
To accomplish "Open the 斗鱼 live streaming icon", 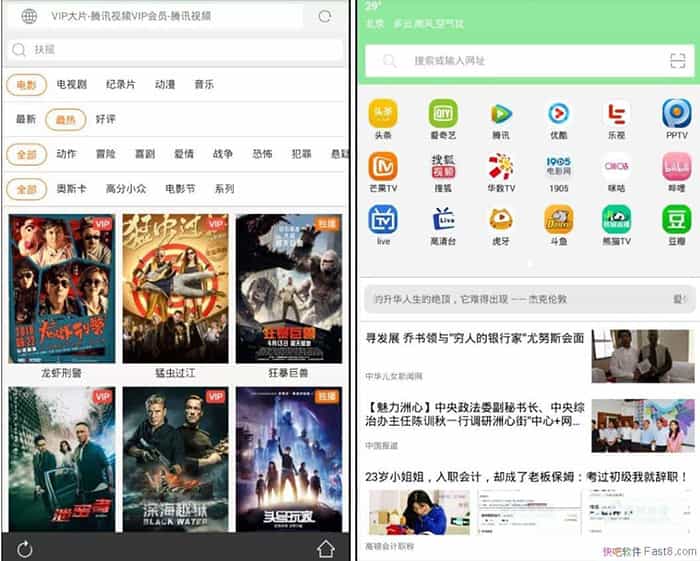I will (559, 220).
